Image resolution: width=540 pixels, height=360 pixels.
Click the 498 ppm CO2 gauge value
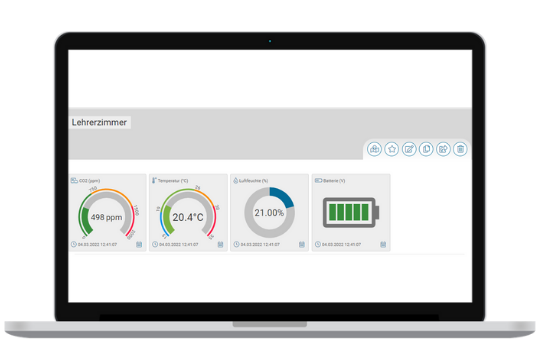click(x=106, y=217)
